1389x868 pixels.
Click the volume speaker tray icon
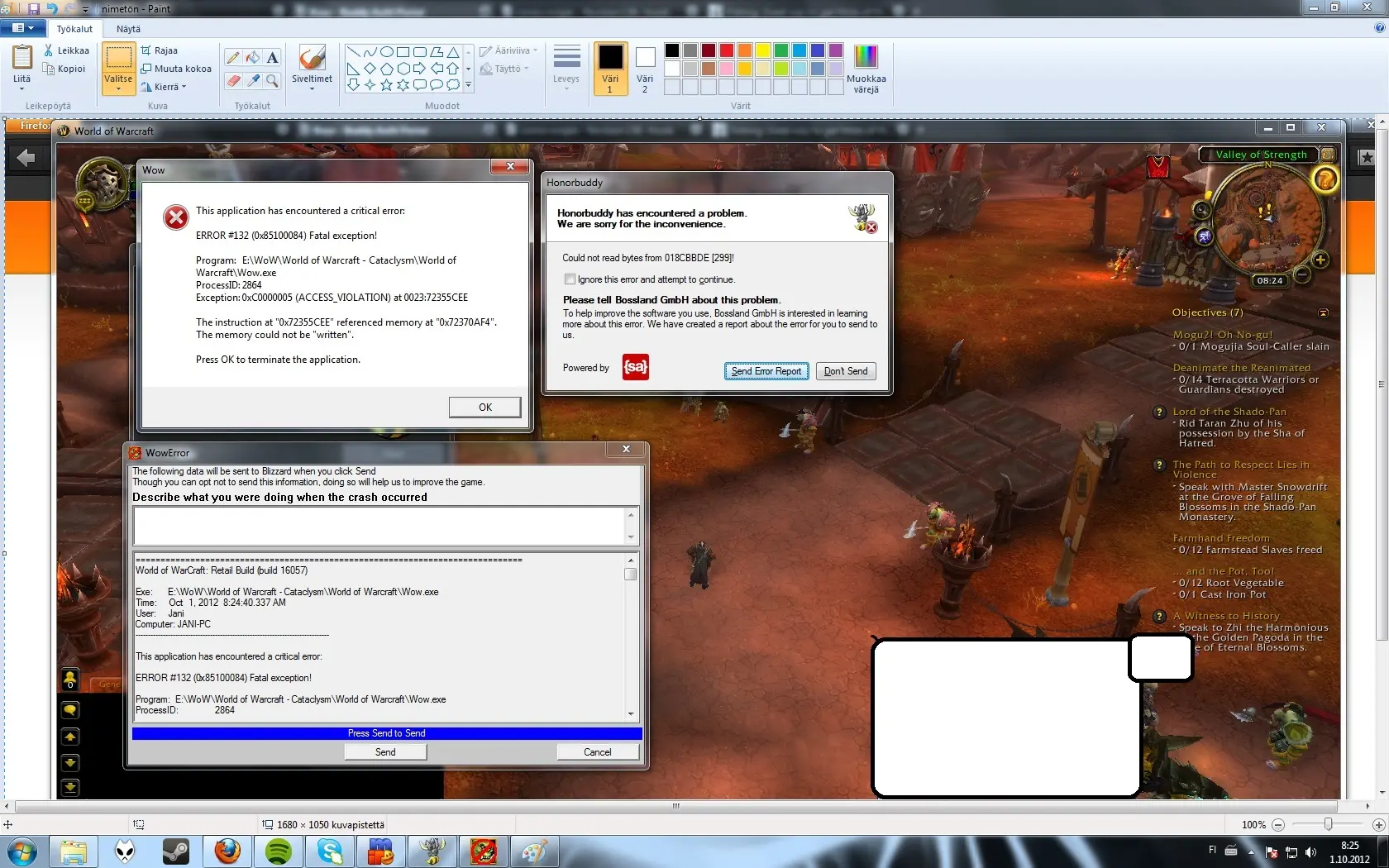pyautogui.click(x=1310, y=852)
